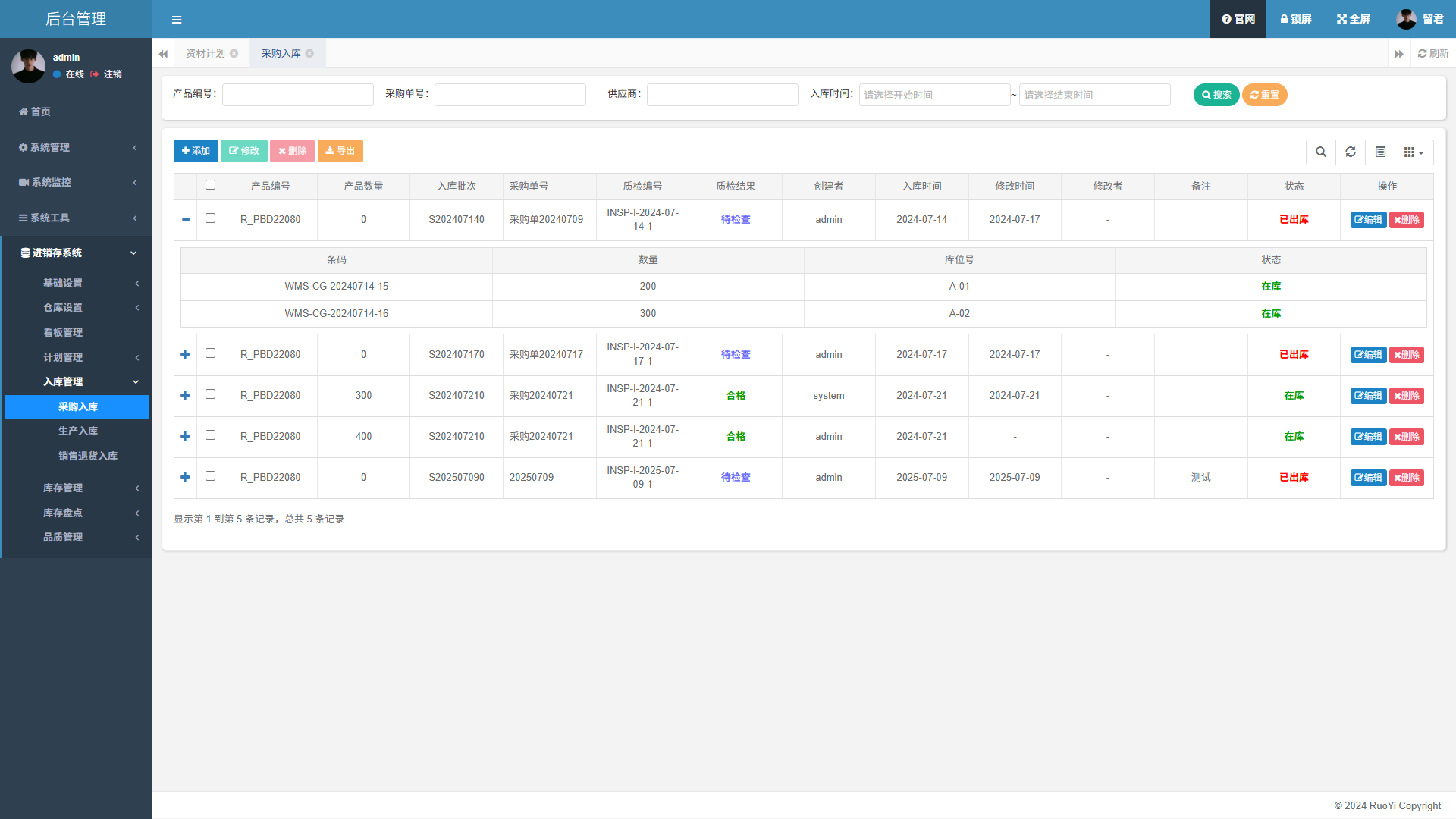Click the 添加 add button
Screen dimensions: 1456x819
[x=196, y=151]
